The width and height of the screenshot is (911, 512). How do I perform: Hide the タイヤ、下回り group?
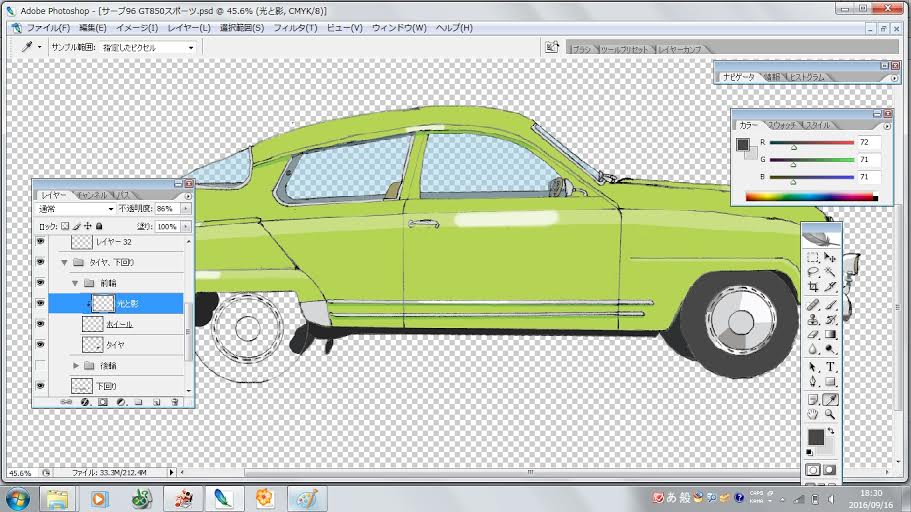pyautogui.click(x=40, y=262)
